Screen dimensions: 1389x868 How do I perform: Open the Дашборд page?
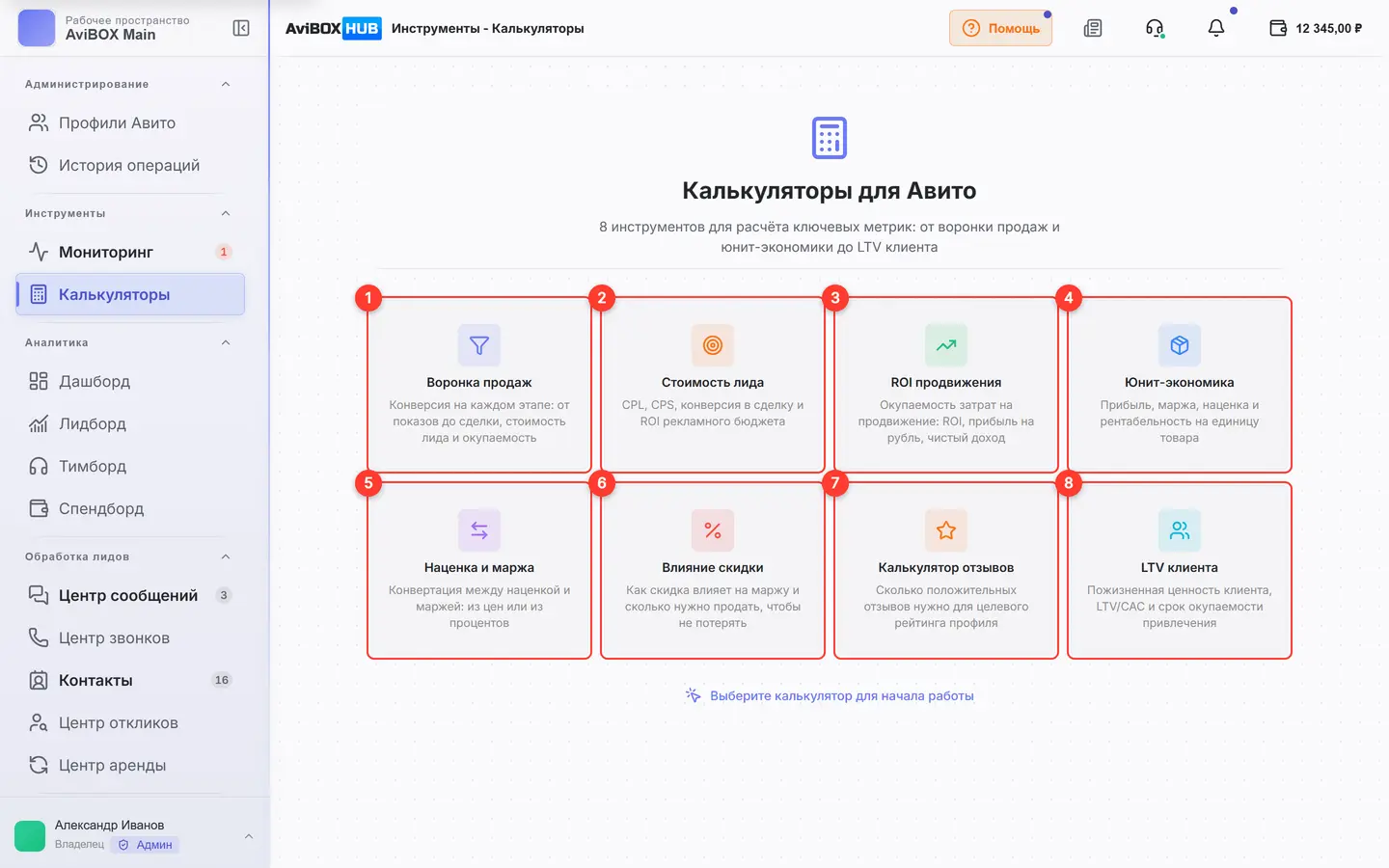click(x=130, y=381)
